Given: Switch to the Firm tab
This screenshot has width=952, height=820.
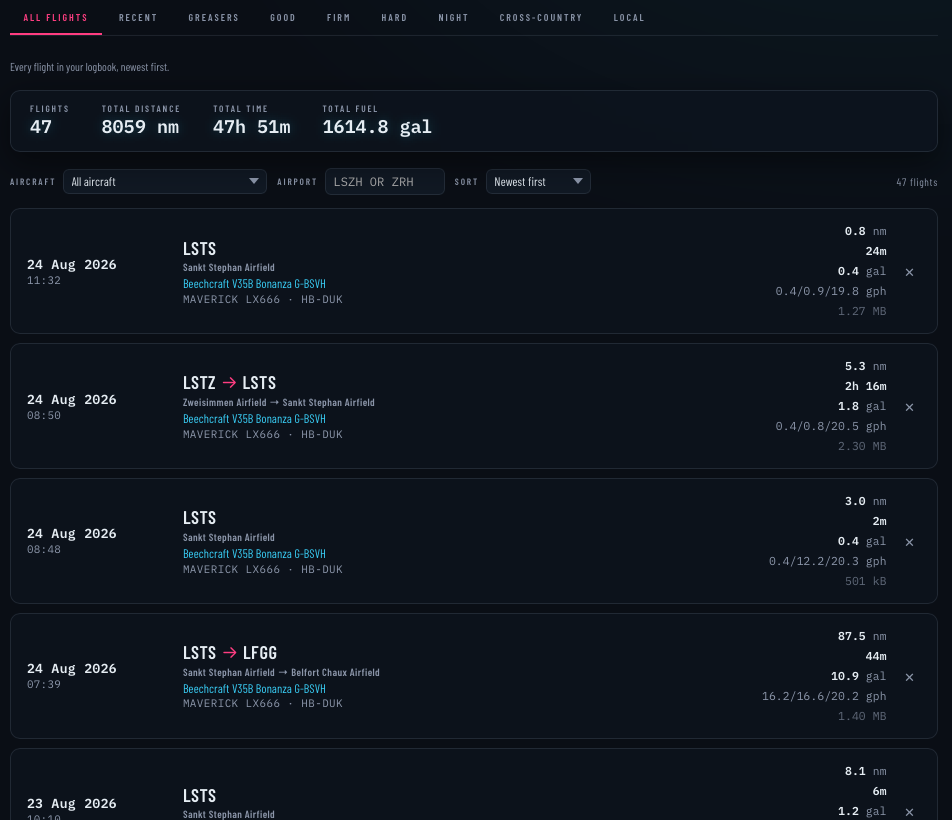Looking at the screenshot, I should coord(338,18).
